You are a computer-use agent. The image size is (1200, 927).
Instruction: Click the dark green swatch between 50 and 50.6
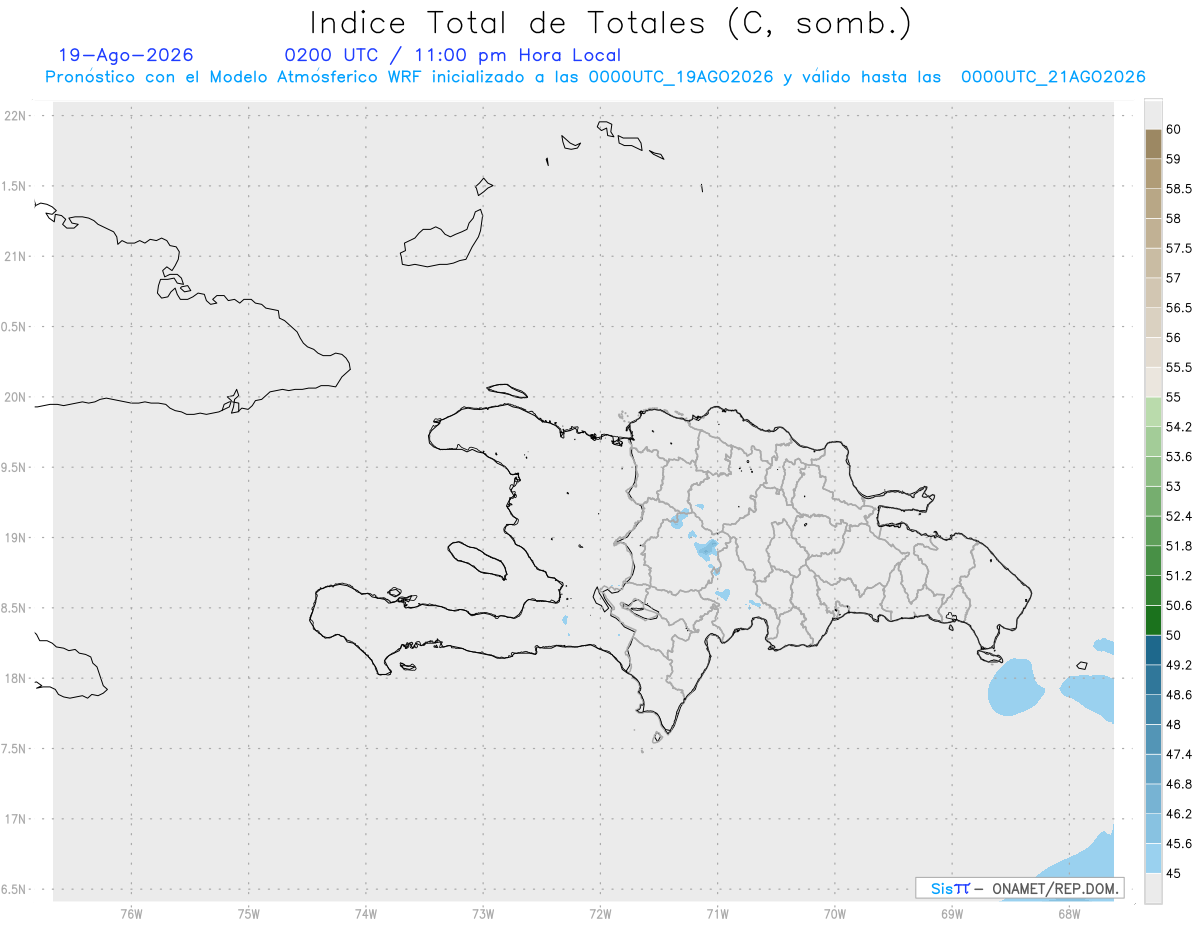click(1152, 620)
